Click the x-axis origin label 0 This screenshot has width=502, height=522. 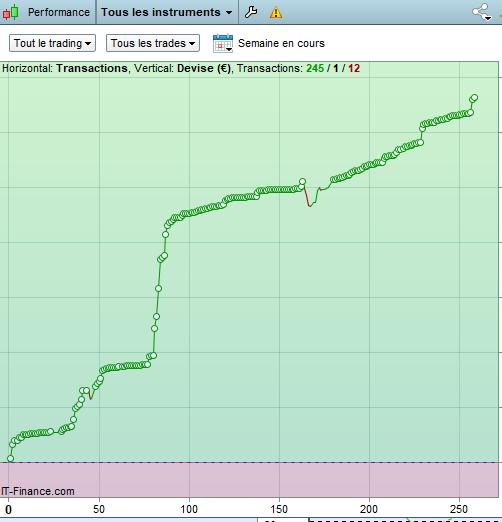(x=8, y=509)
